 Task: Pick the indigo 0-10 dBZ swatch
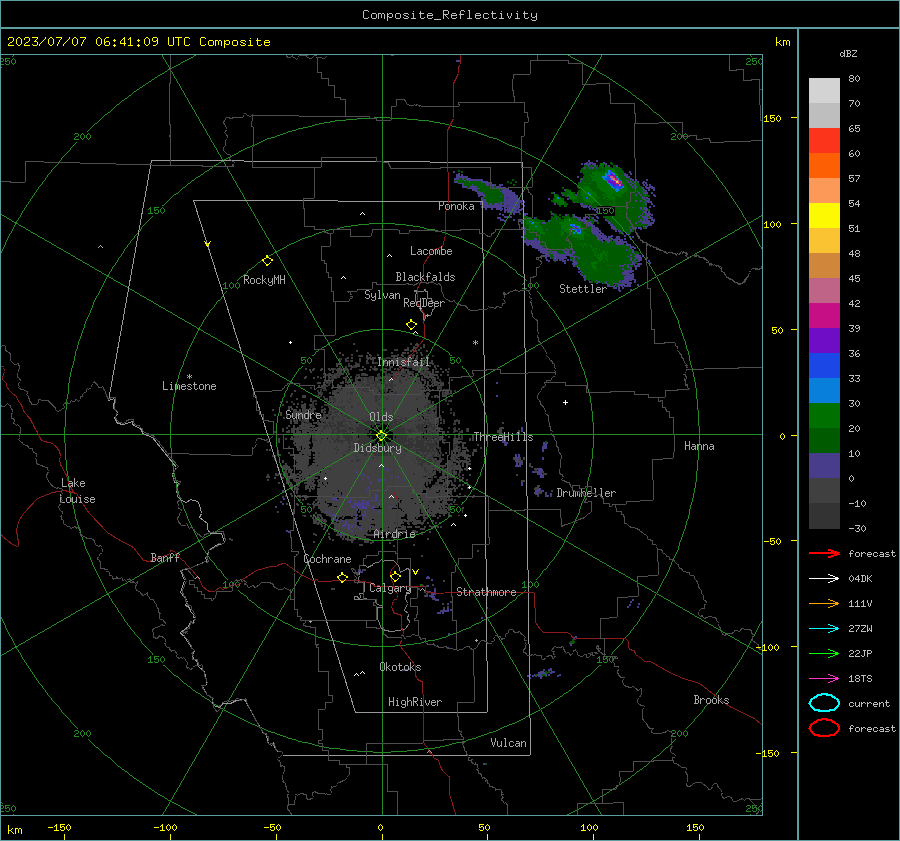(x=824, y=465)
